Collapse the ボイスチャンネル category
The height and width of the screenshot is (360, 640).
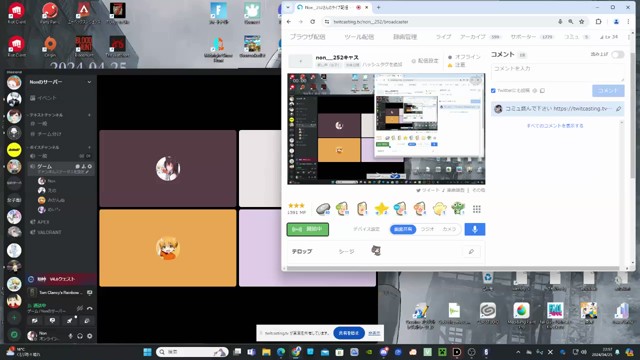[44, 147]
